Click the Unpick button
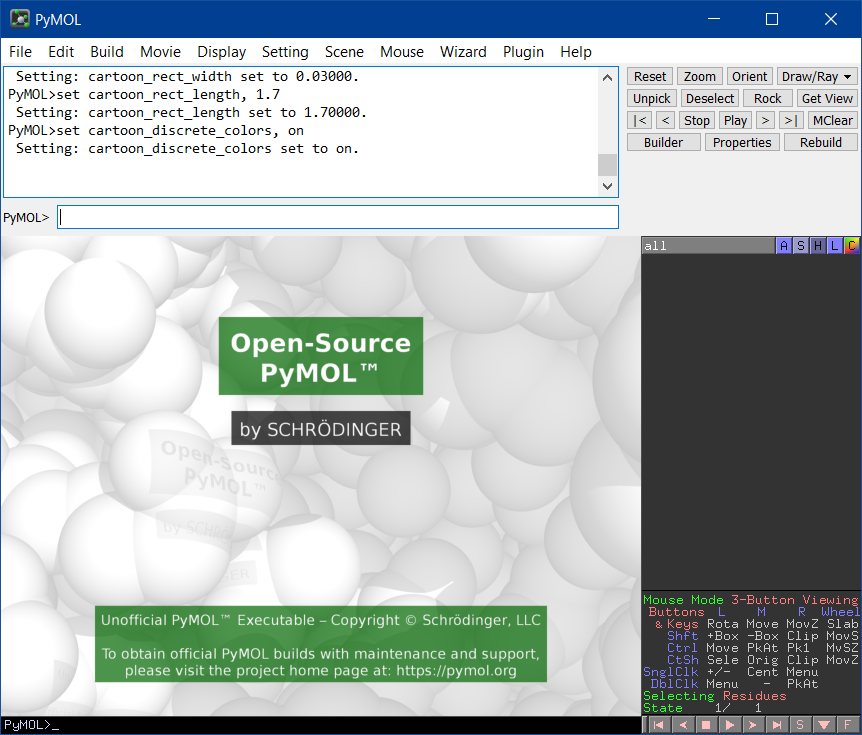This screenshot has width=862, height=735. coord(651,98)
